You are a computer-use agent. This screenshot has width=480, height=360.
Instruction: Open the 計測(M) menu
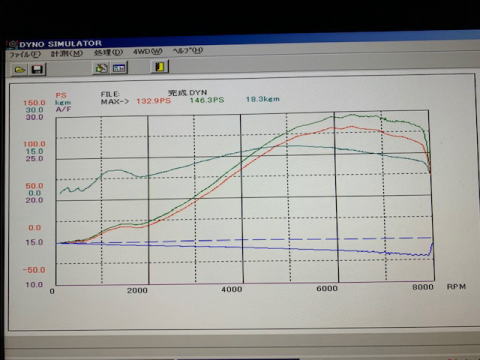coord(67,53)
